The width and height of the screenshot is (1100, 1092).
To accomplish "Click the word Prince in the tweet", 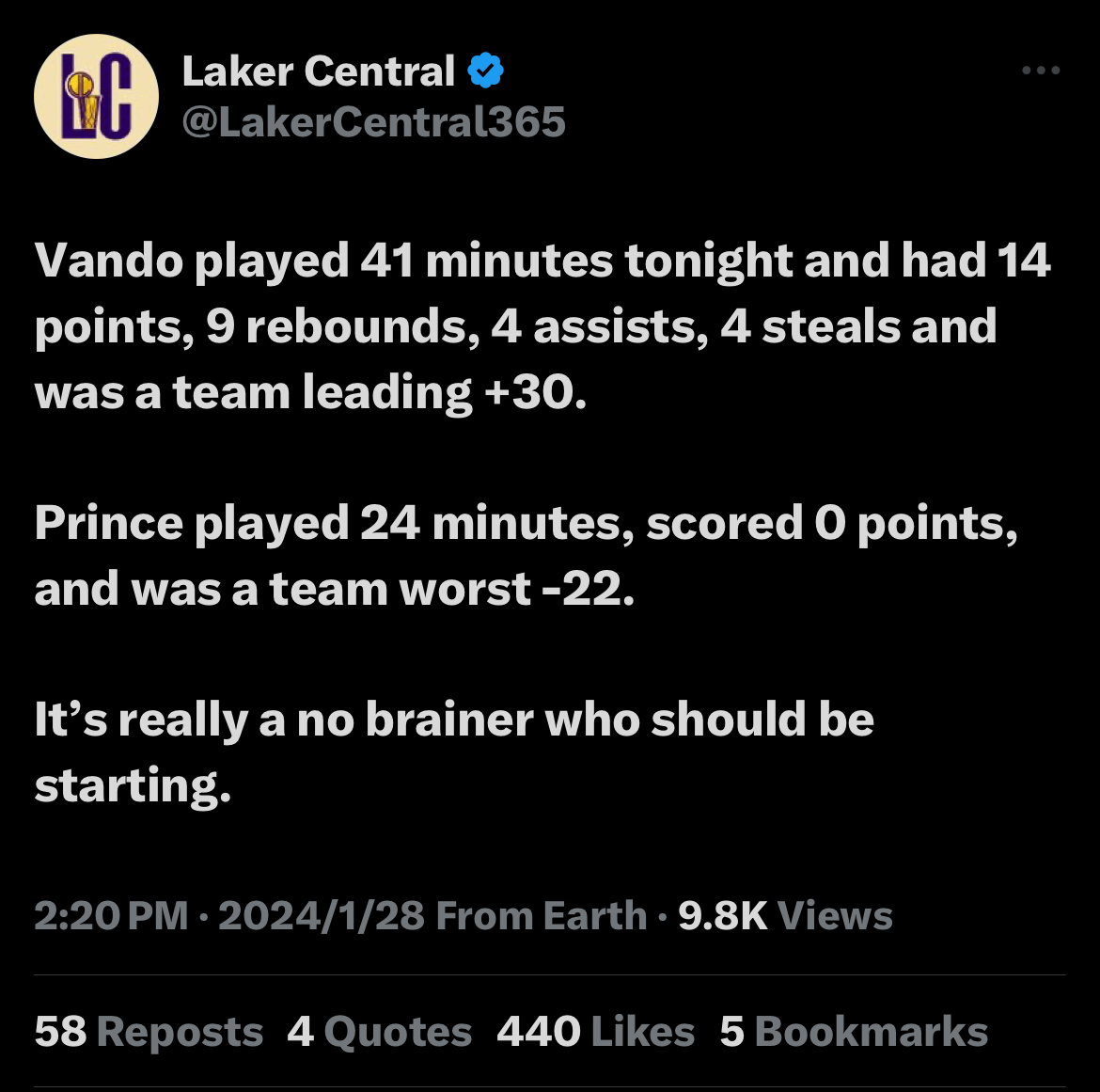I will 109,524.
